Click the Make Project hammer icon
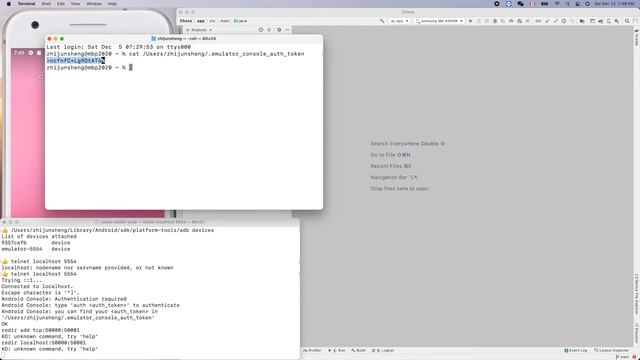This screenshot has width=640, height=360. (x=382, y=21)
